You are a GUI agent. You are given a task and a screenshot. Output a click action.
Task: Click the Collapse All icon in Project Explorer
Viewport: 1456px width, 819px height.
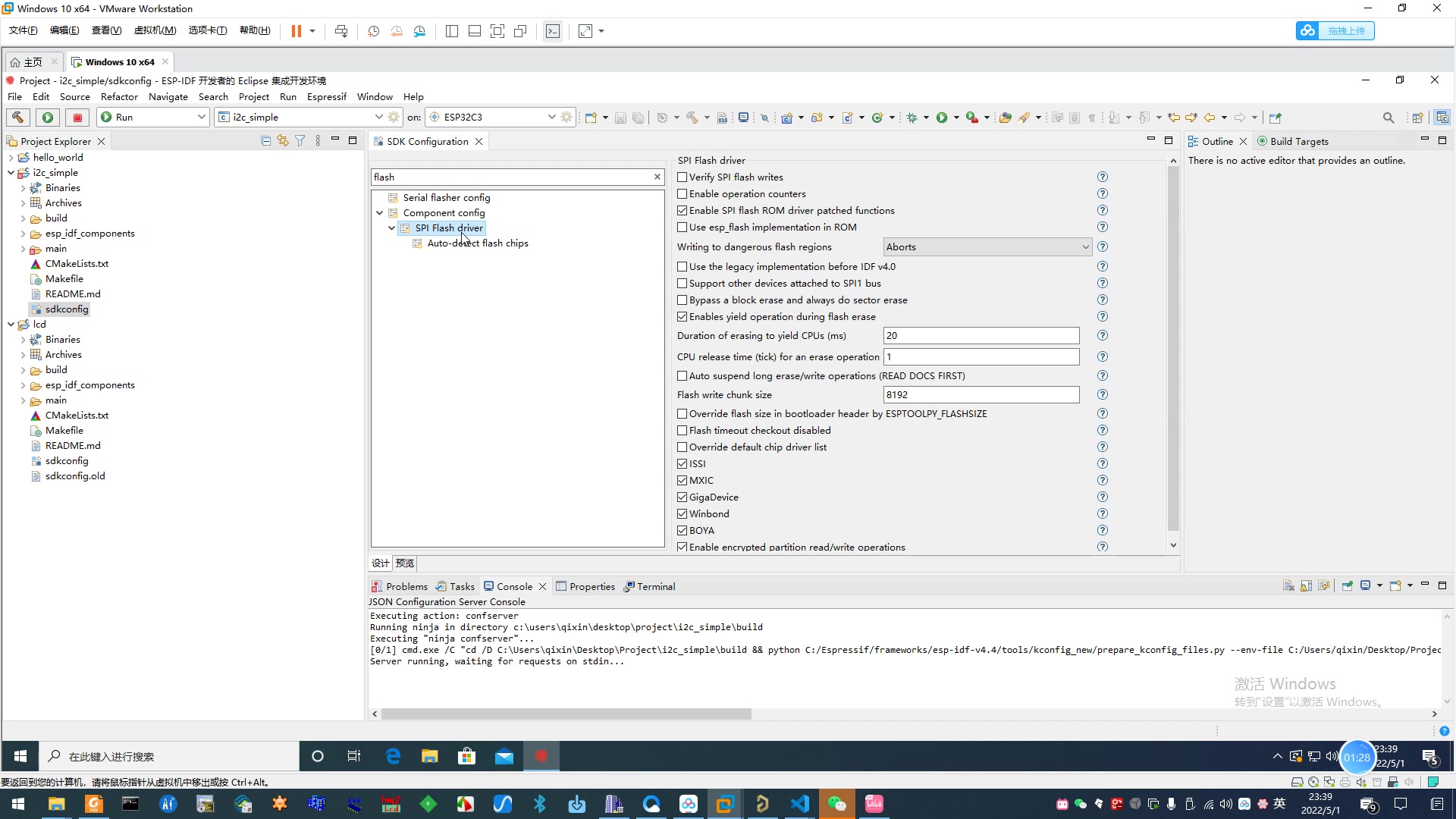(265, 141)
